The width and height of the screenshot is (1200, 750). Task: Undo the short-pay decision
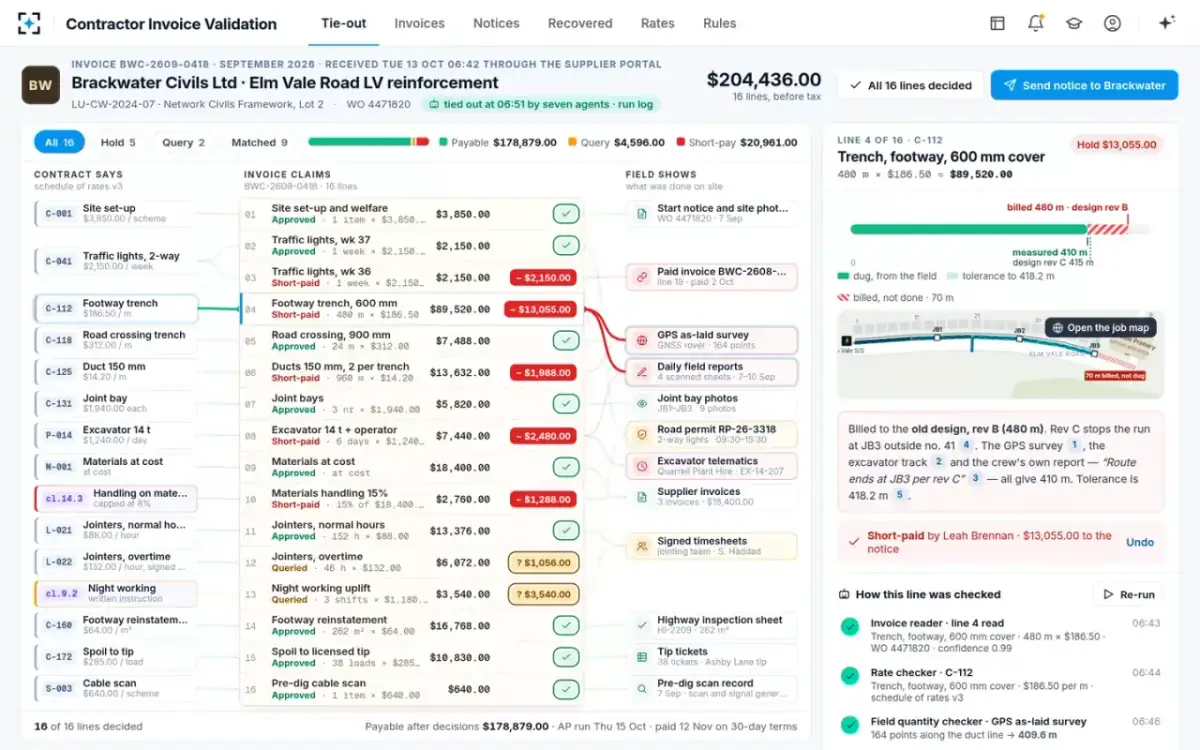click(x=1139, y=542)
